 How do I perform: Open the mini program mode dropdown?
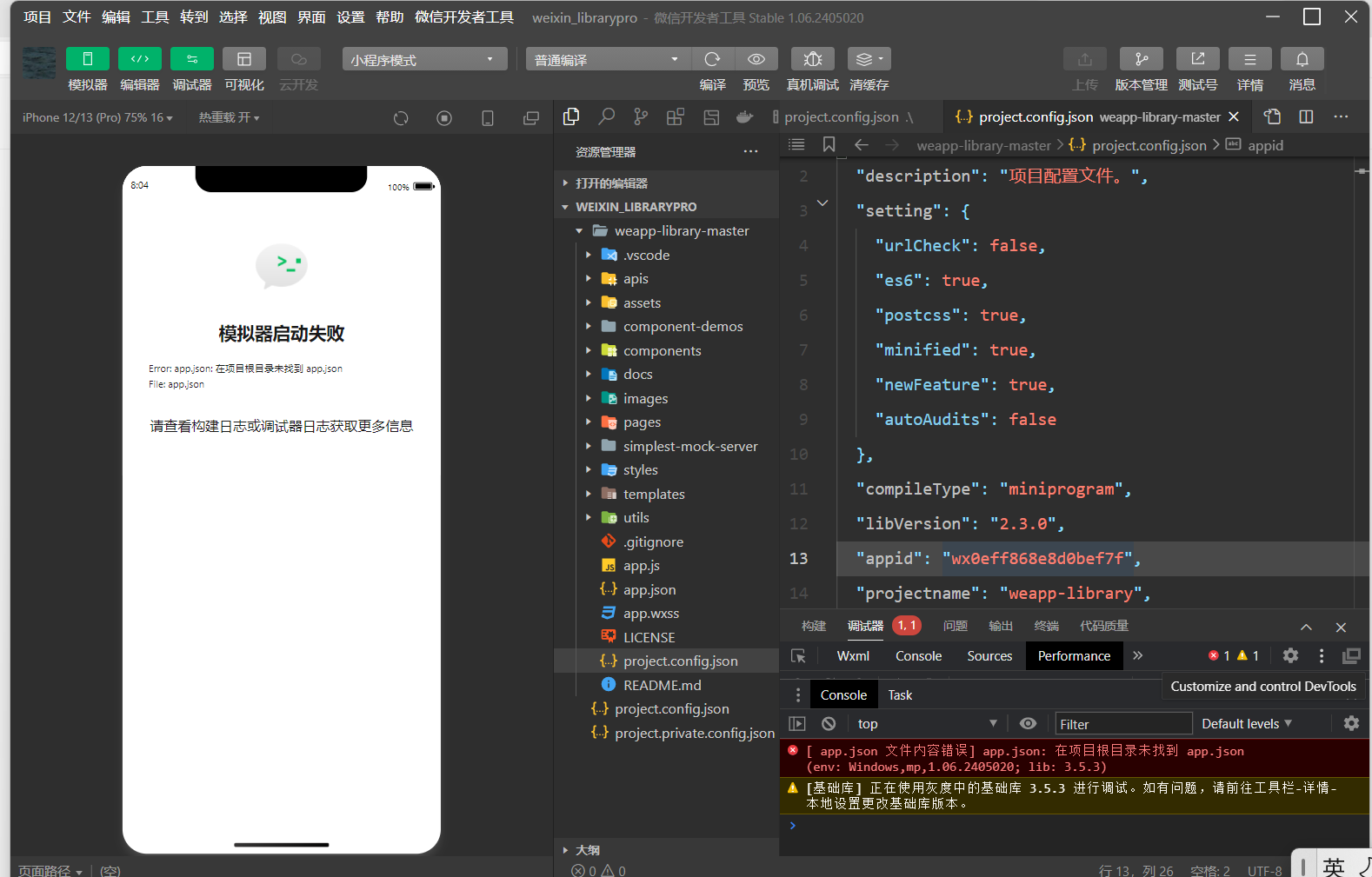[424, 59]
